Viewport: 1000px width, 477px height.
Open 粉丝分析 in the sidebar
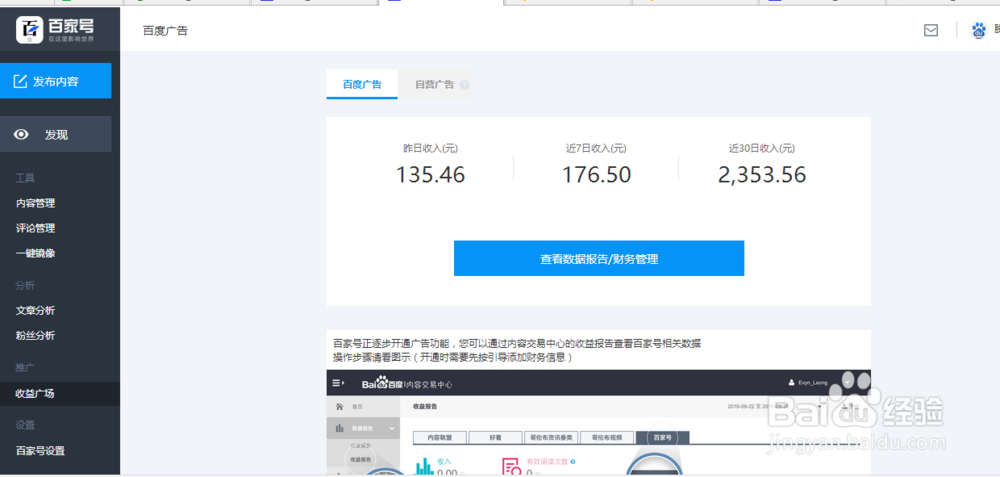[x=36, y=335]
